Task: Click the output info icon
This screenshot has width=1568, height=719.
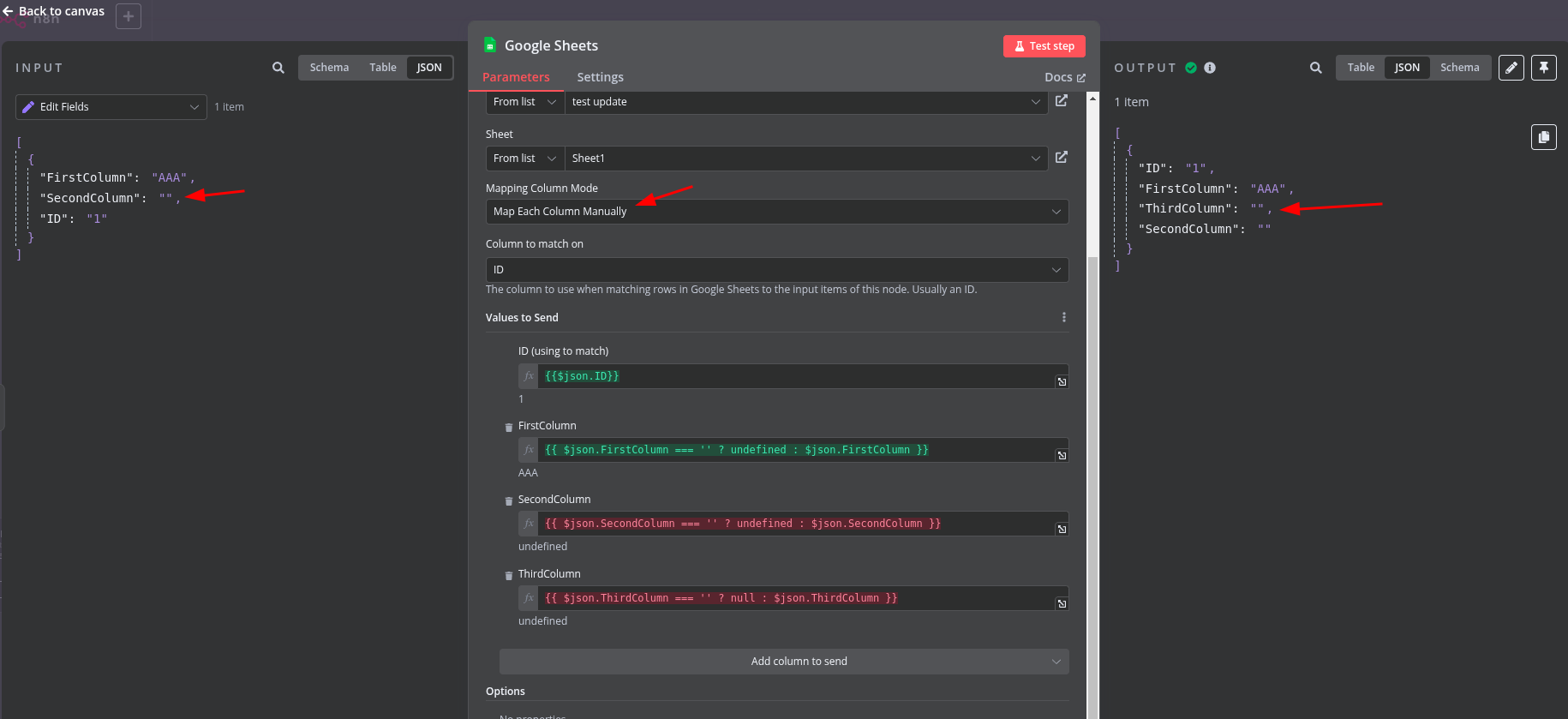Action: click(x=1210, y=68)
